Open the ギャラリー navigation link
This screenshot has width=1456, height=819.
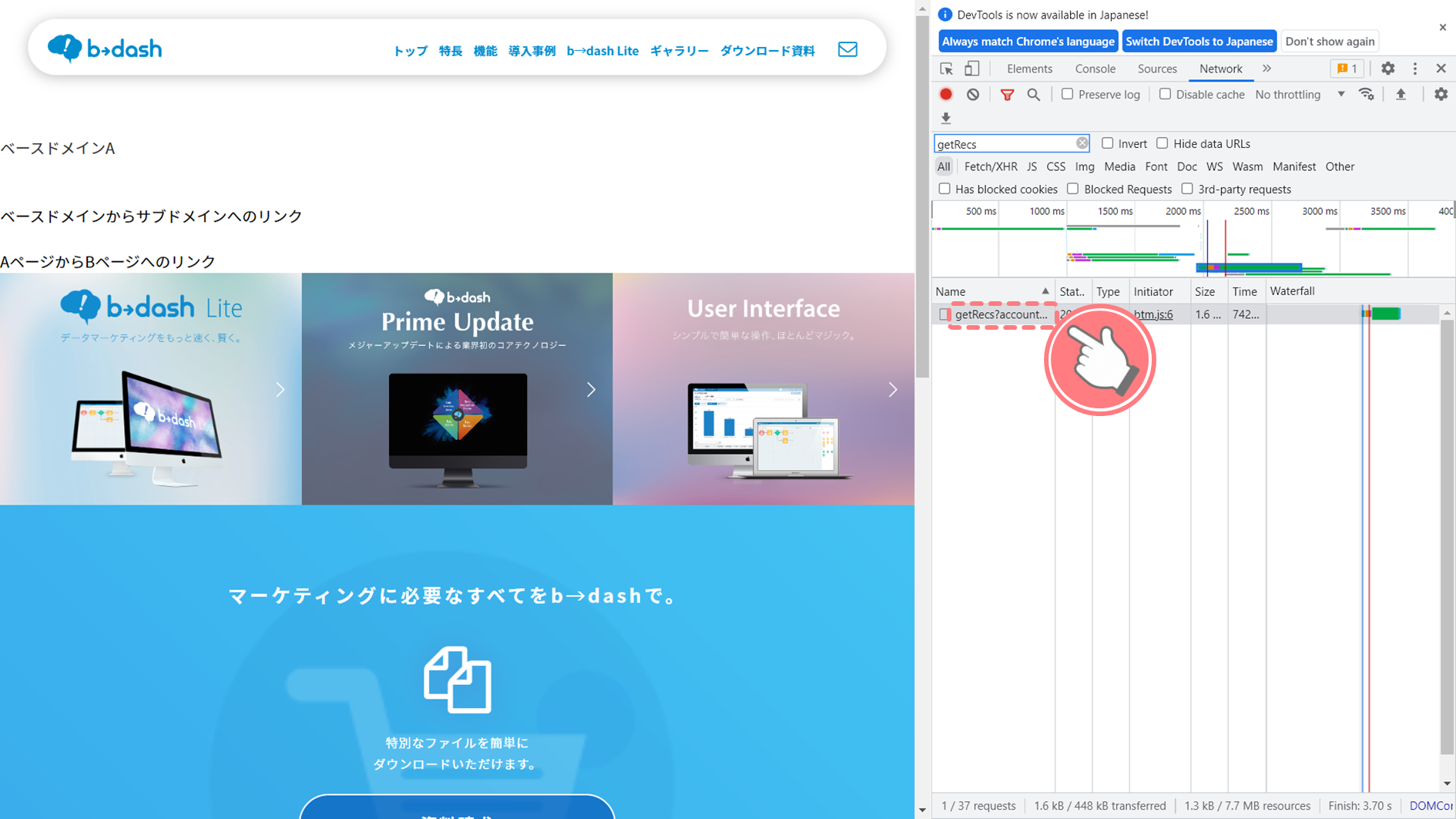click(679, 51)
